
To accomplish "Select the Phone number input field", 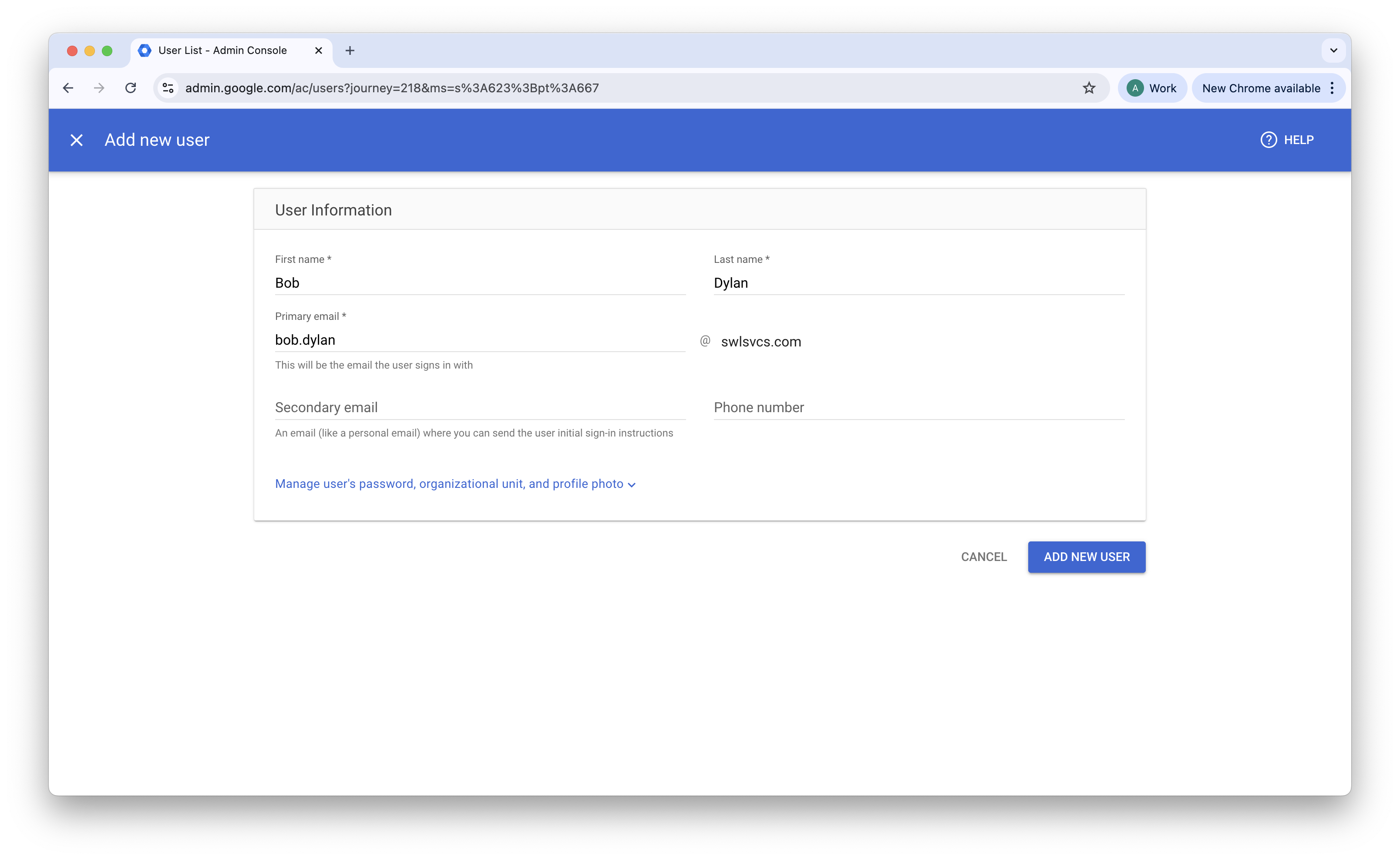I will coord(918,407).
